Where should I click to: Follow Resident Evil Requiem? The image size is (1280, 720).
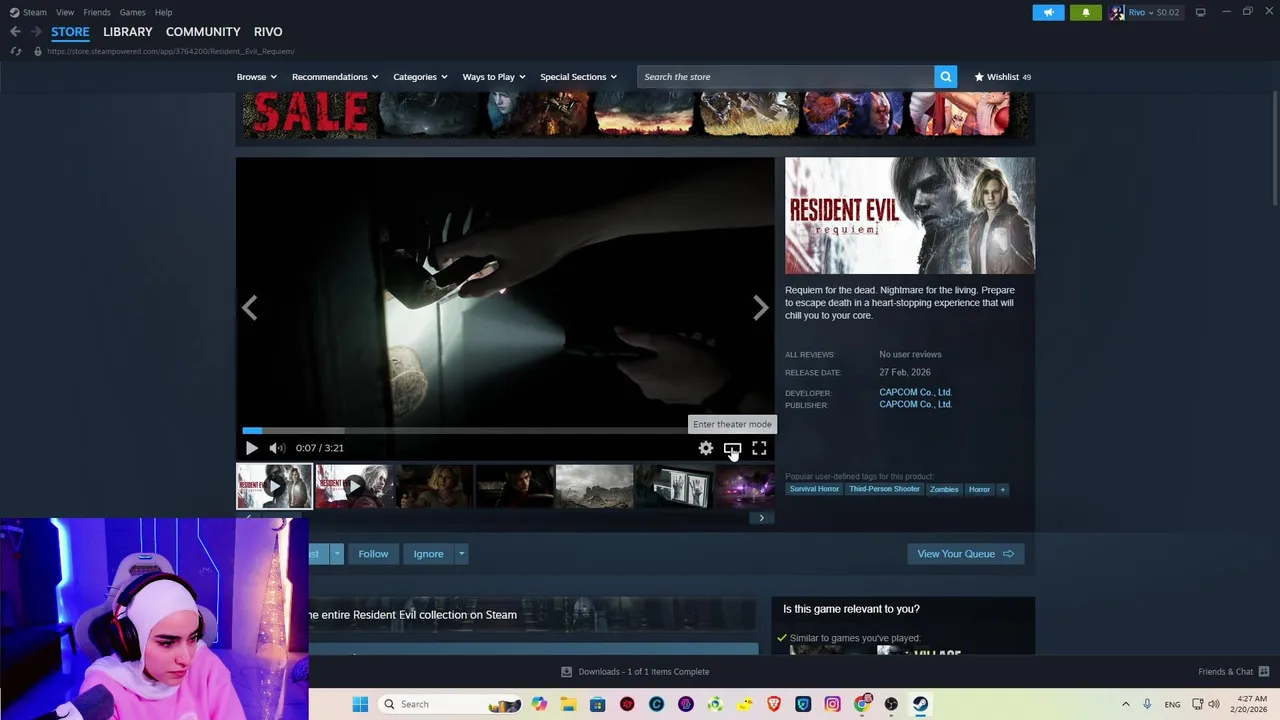click(x=373, y=554)
